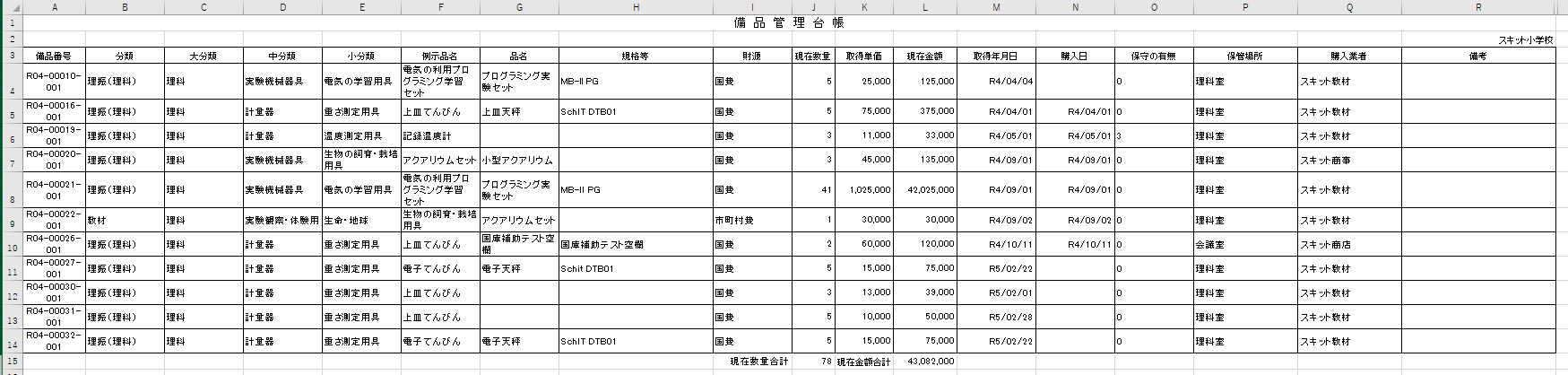Select column H header

[636, 7]
